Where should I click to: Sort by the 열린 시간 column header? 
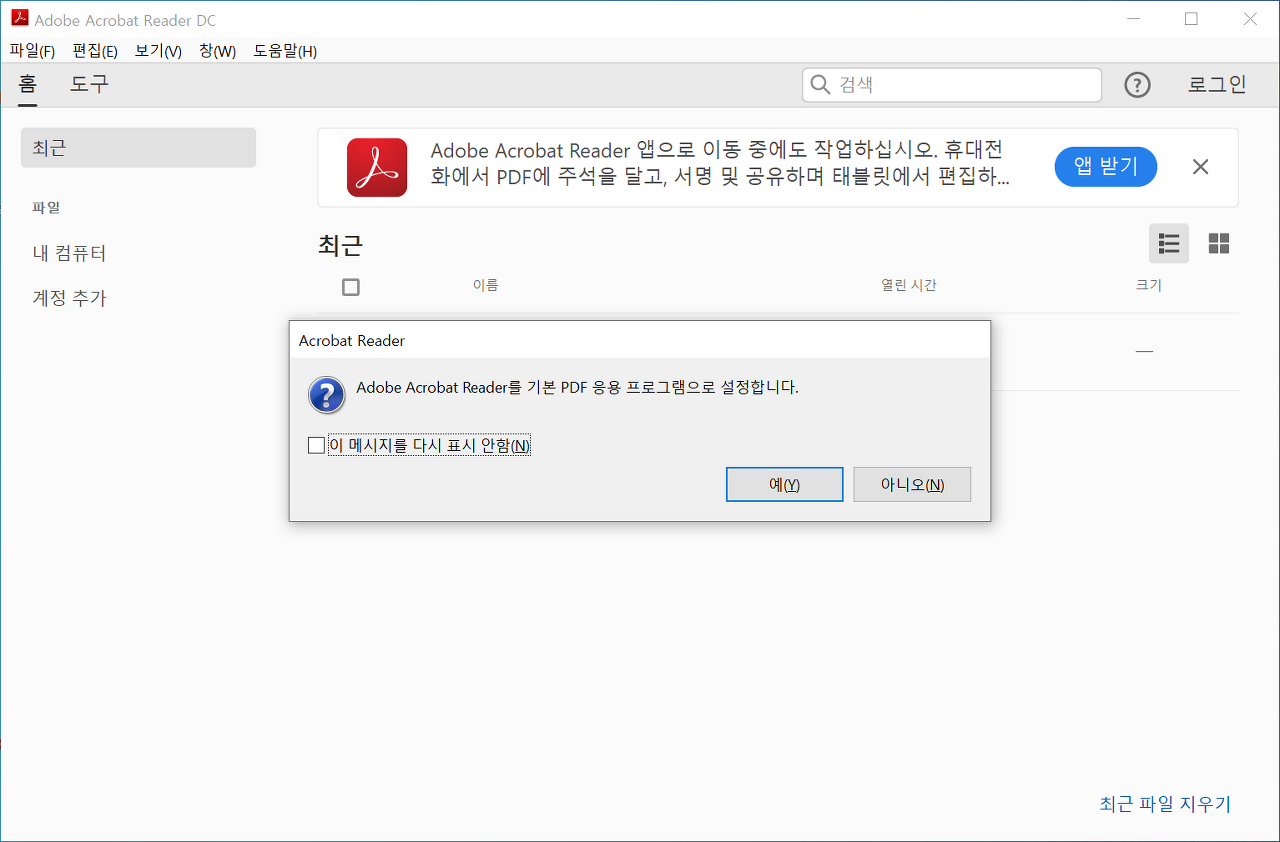tap(909, 285)
